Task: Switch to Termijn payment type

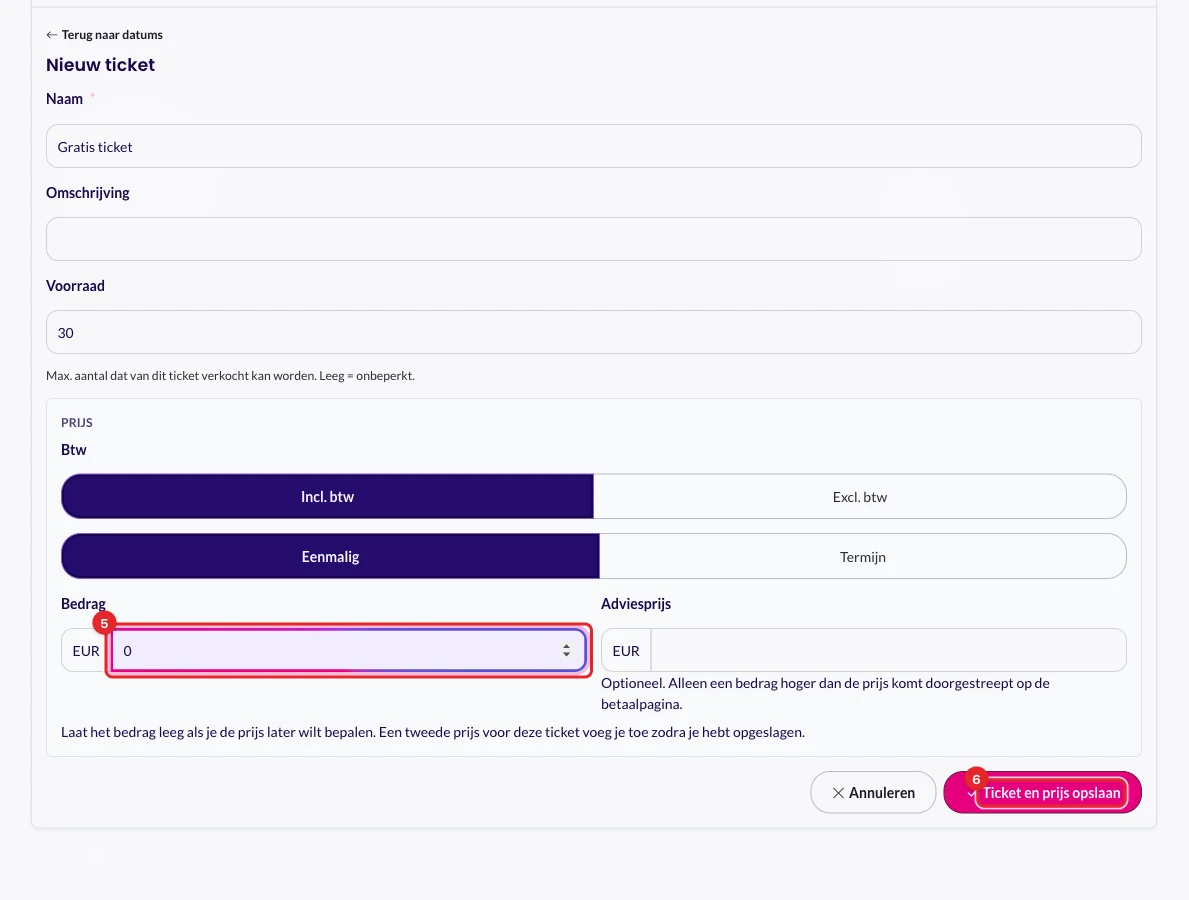Action: tap(863, 557)
